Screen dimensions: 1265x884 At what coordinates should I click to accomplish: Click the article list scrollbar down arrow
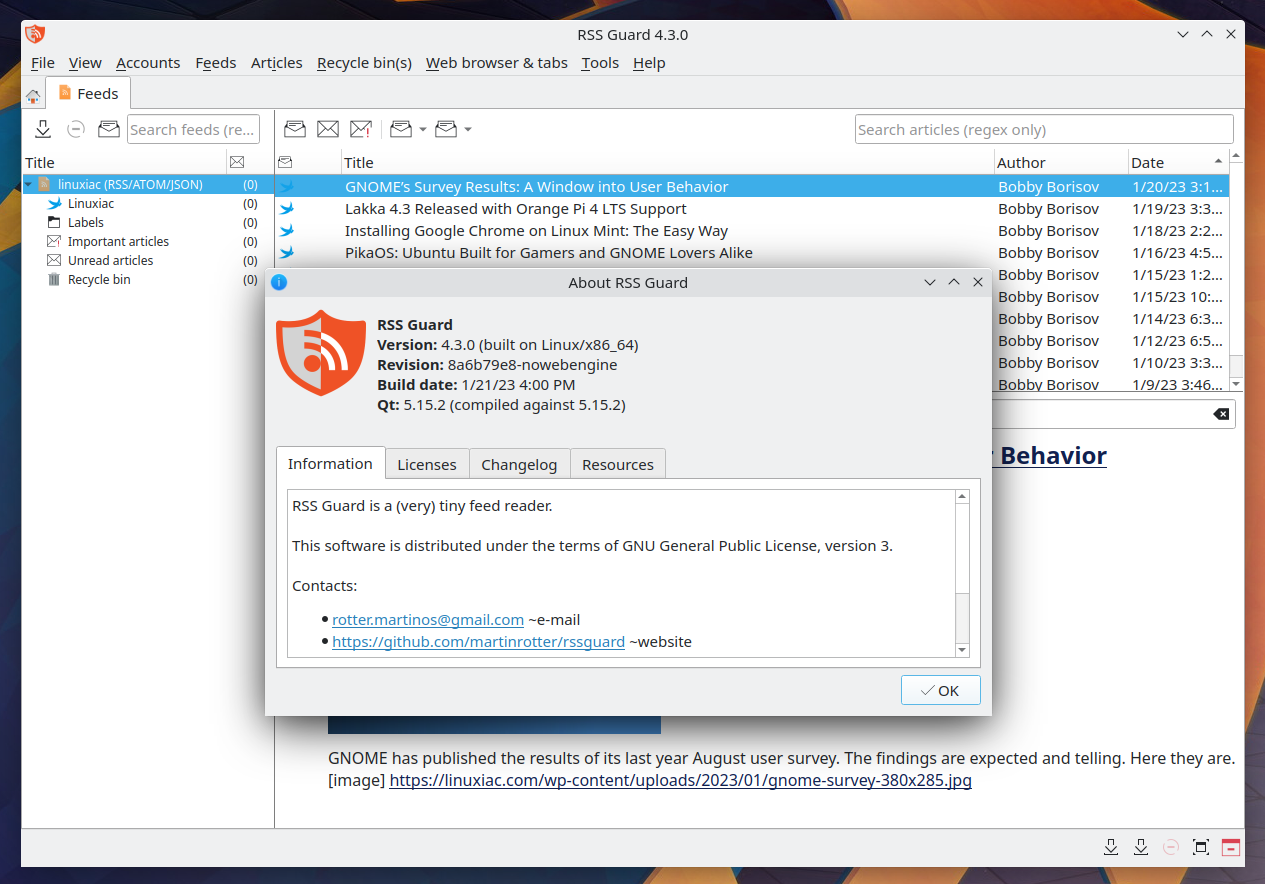[1236, 384]
